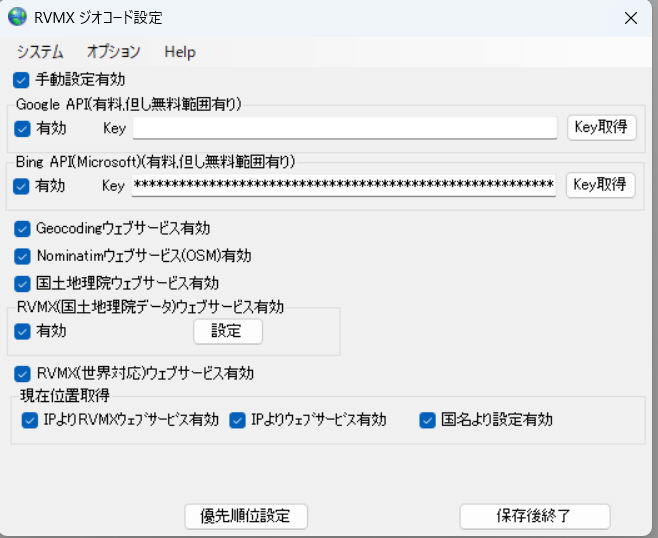Click the 設定 button
This screenshot has height=538, width=658.
point(227,331)
